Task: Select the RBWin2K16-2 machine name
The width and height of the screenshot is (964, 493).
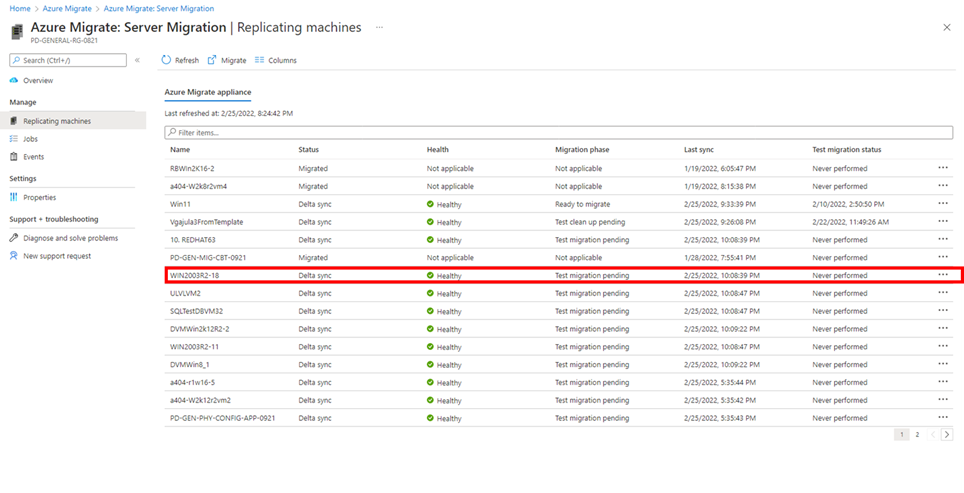Action: coord(192,168)
